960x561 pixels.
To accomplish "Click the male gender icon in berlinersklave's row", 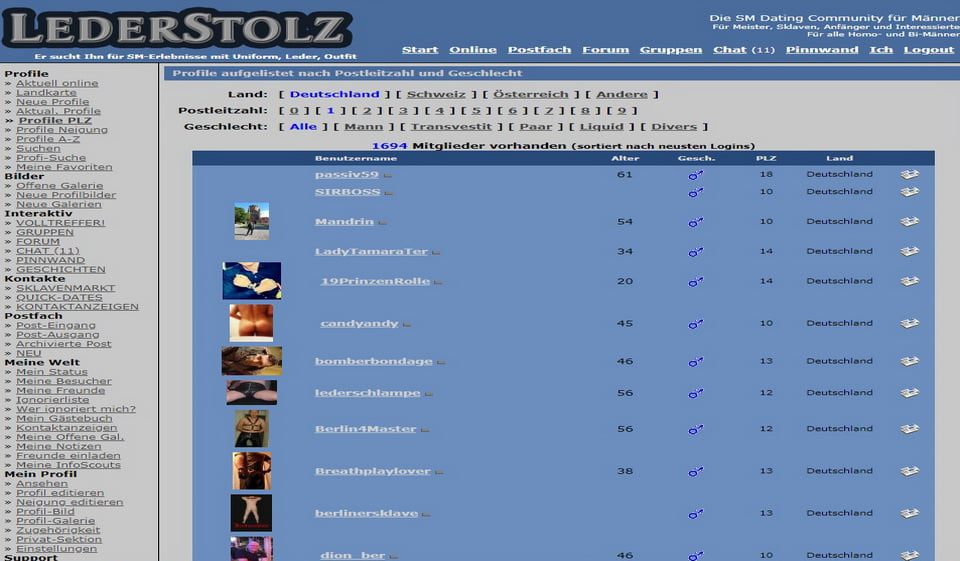I will (x=696, y=514).
